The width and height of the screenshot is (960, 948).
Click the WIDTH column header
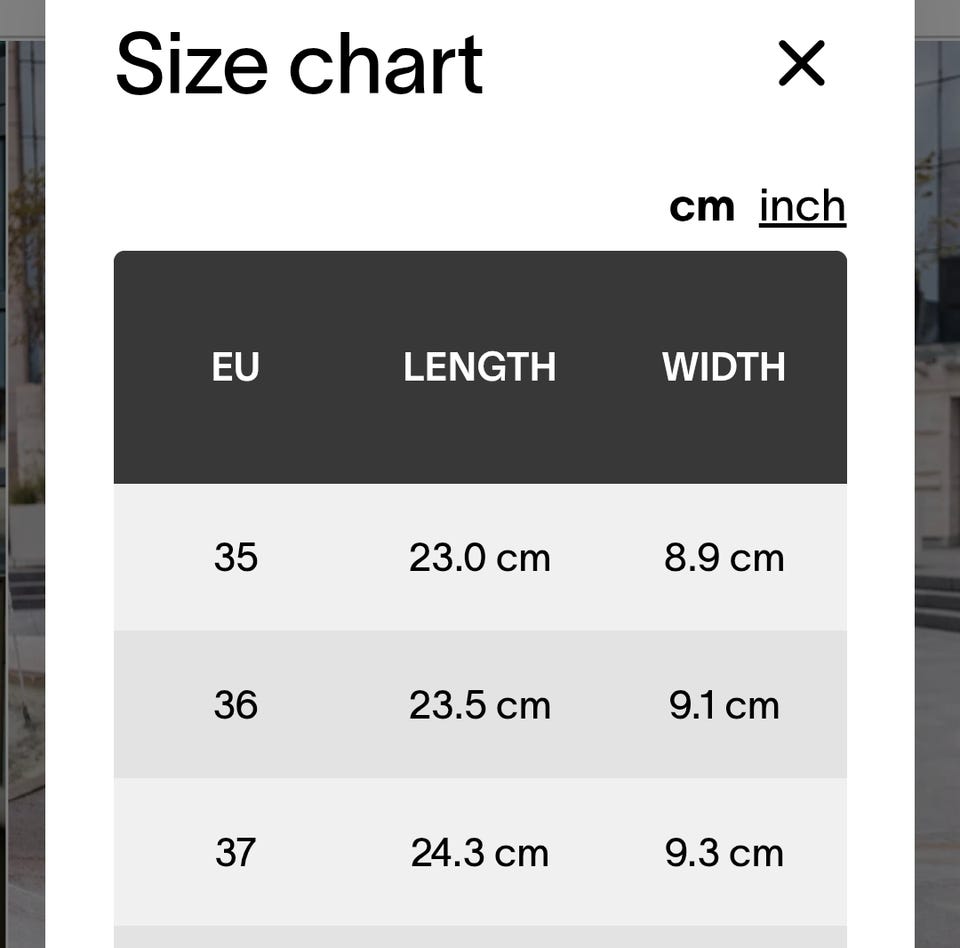click(723, 368)
